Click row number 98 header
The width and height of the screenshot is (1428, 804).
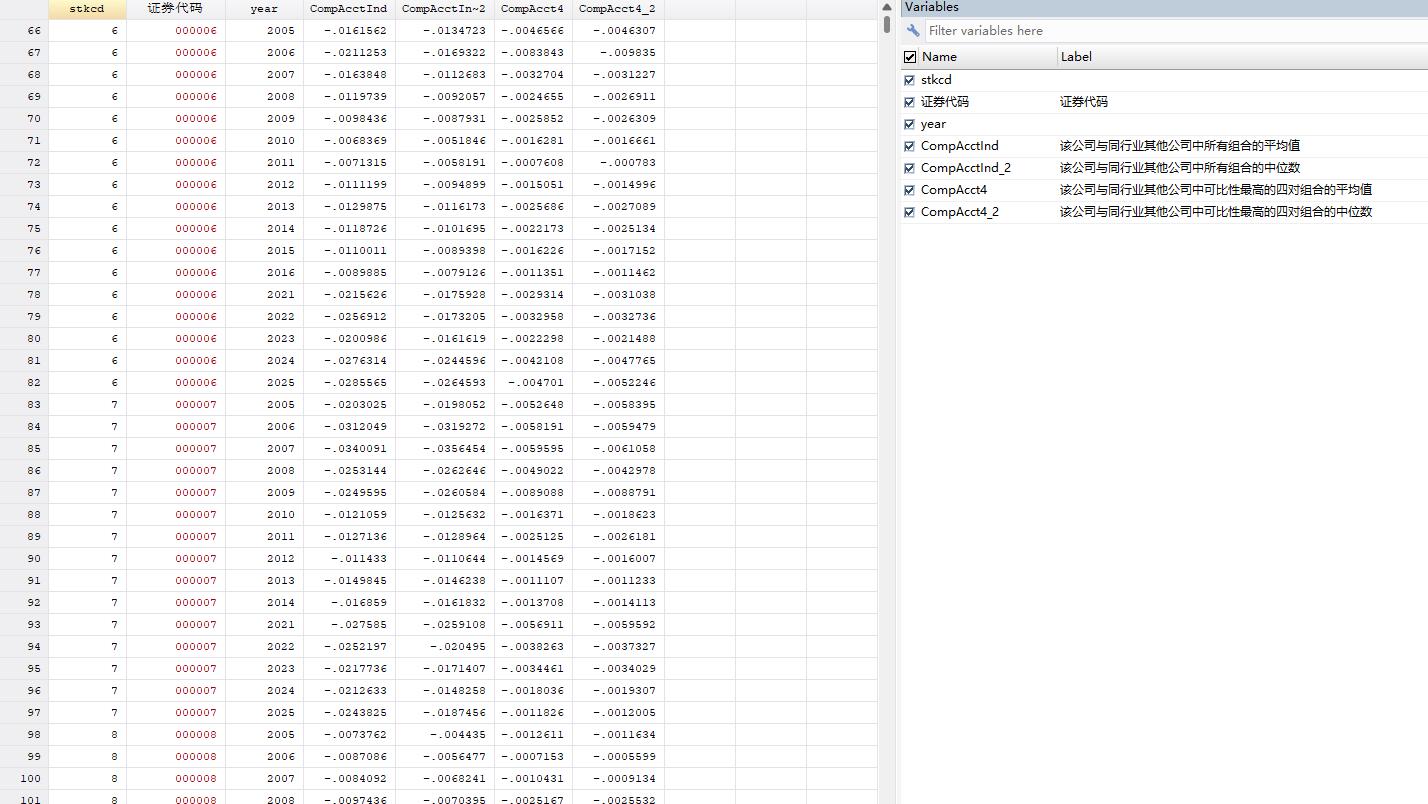pyautogui.click(x=24, y=735)
